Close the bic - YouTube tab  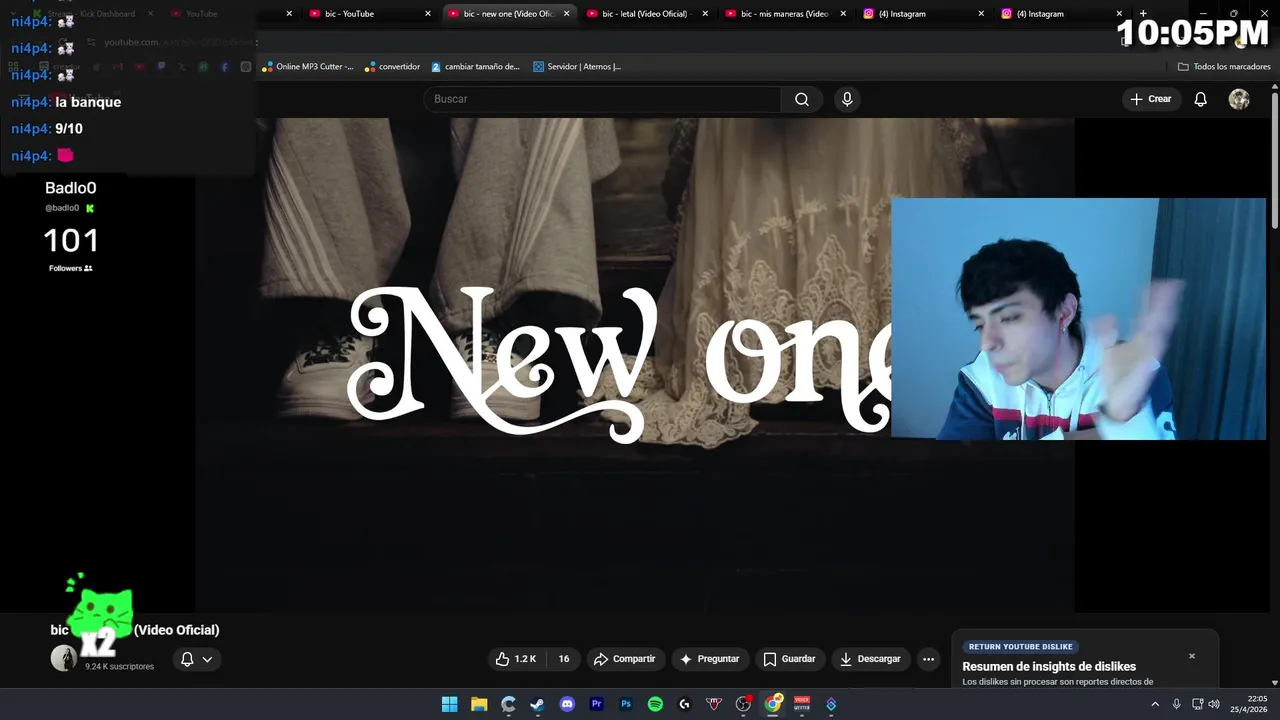[428, 14]
